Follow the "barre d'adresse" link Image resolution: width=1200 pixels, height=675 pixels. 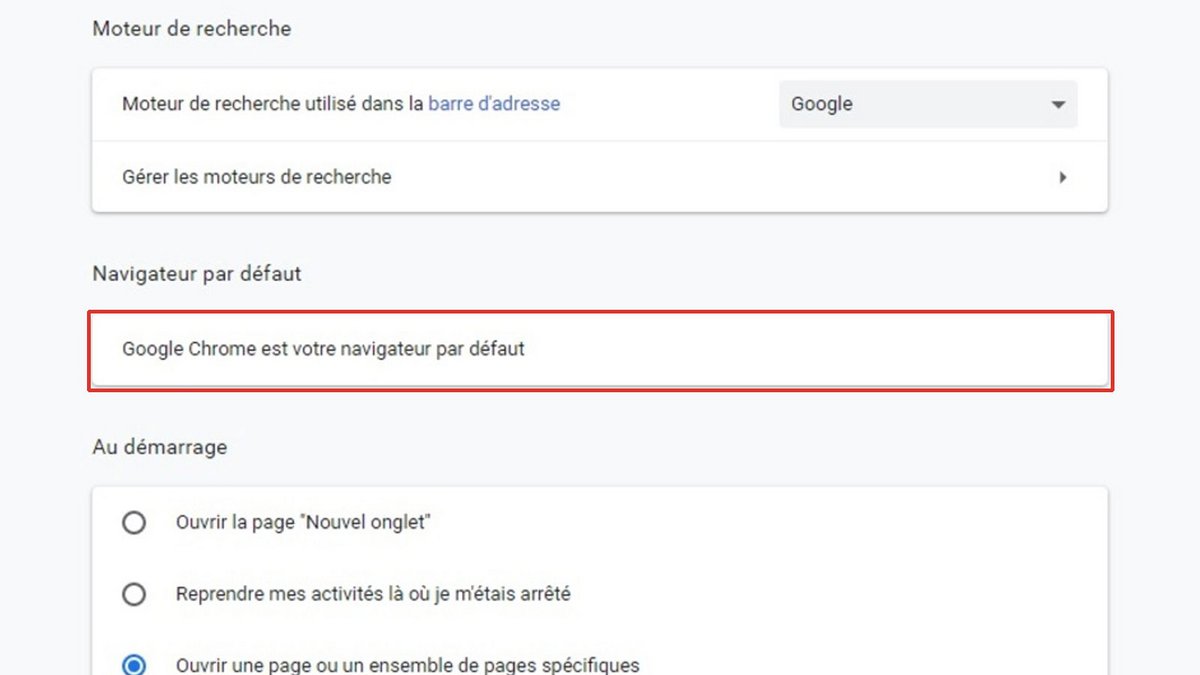(x=494, y=103)
